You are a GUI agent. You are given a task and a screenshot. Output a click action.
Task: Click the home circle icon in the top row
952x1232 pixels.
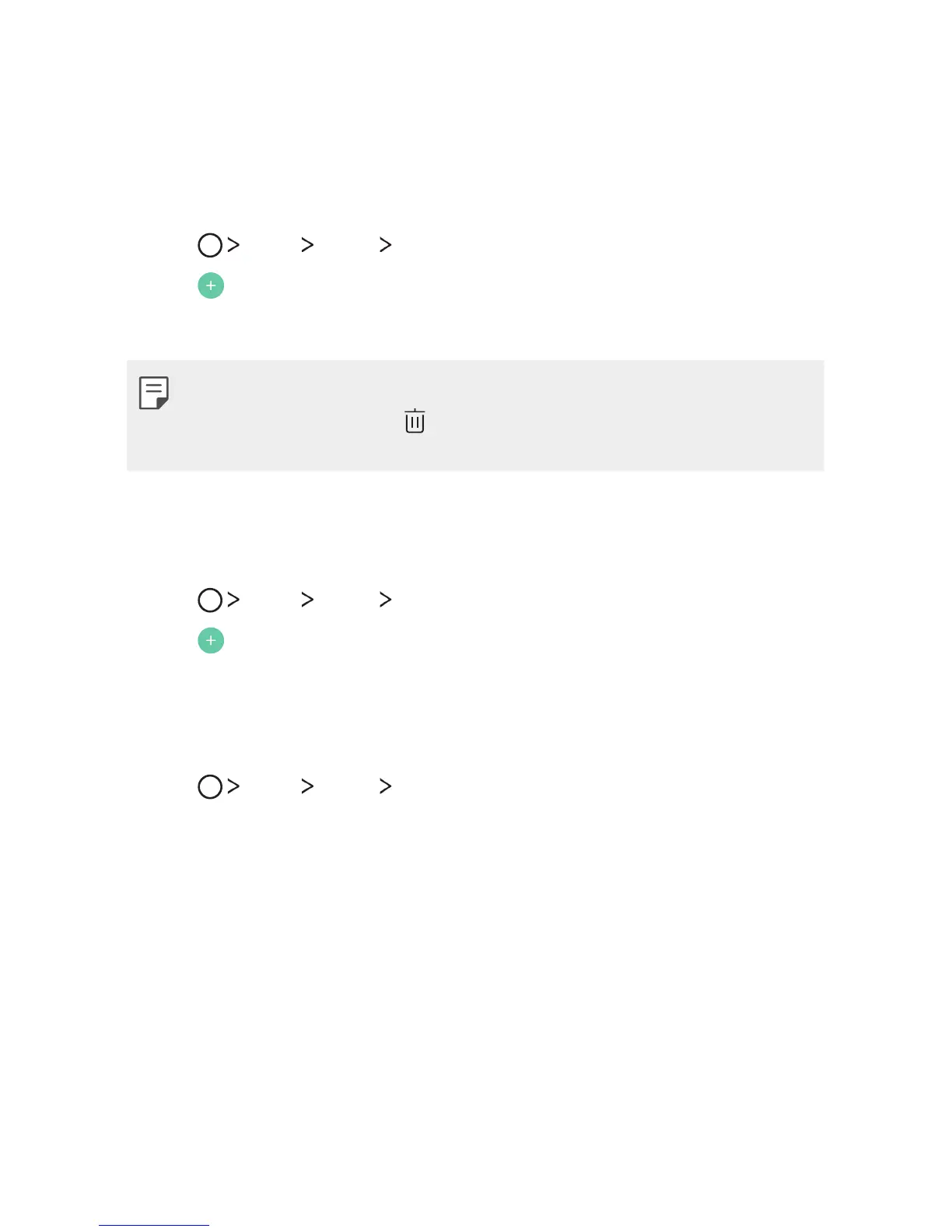click(210, 246)
